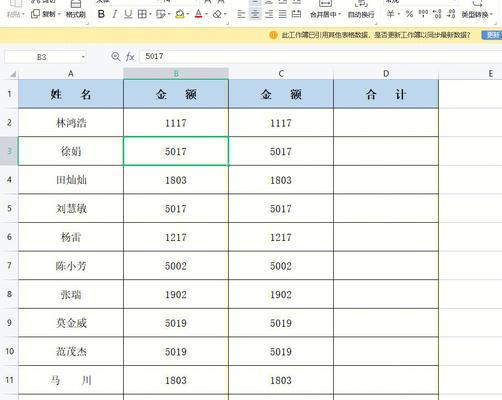Viewport: 502px width, 400px height.
Task: Open the font color dropdown arrow
Action: coord(206,15)
